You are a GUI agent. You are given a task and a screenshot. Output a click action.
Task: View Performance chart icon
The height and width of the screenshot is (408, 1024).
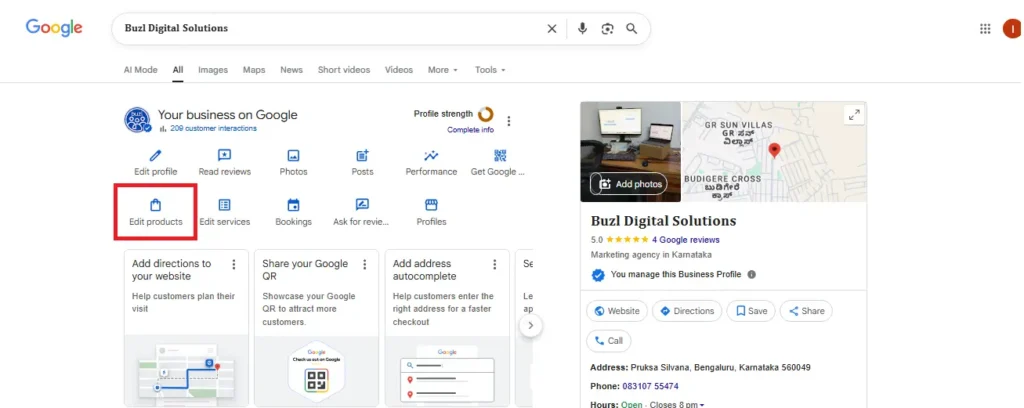[x=431, y=155]
